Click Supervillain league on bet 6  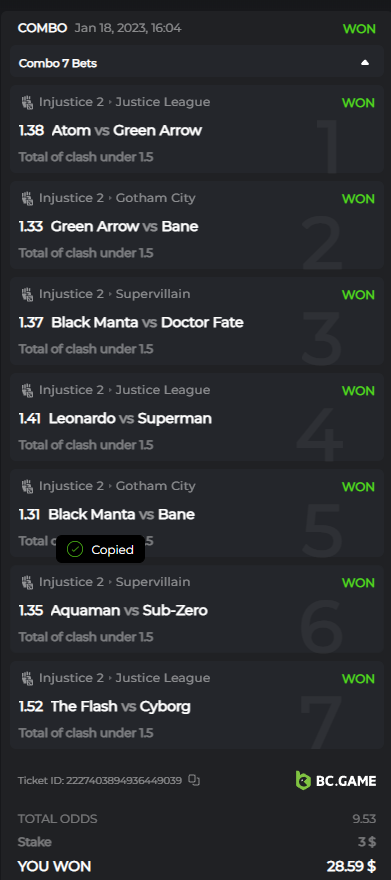tap(153, 582)
